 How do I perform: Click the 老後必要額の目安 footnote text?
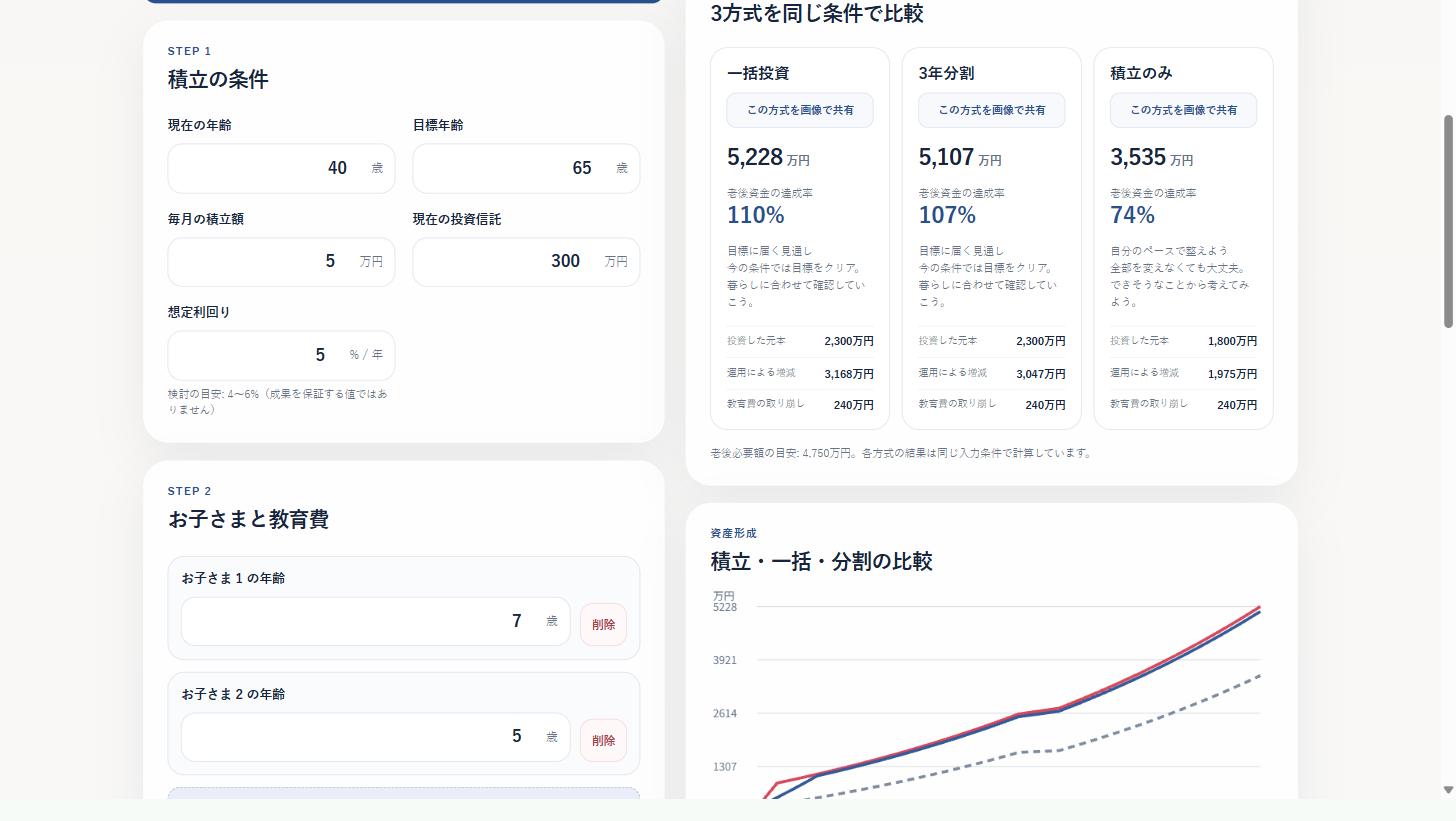click(900, 453)
